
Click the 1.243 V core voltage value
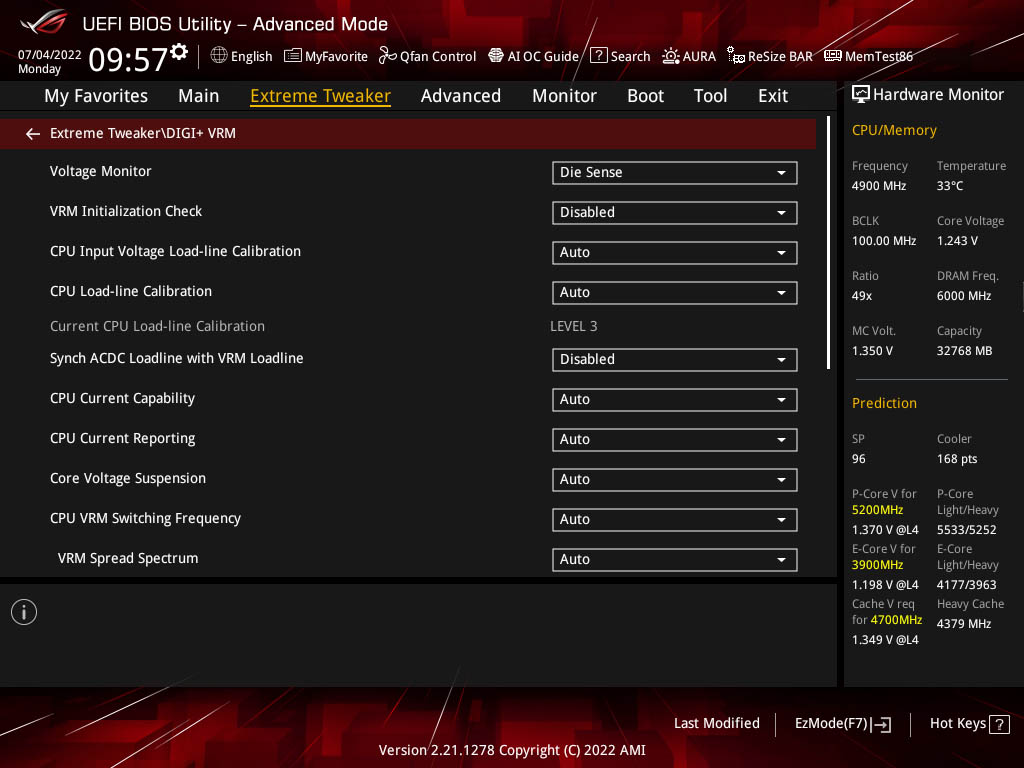pos(957,241)
